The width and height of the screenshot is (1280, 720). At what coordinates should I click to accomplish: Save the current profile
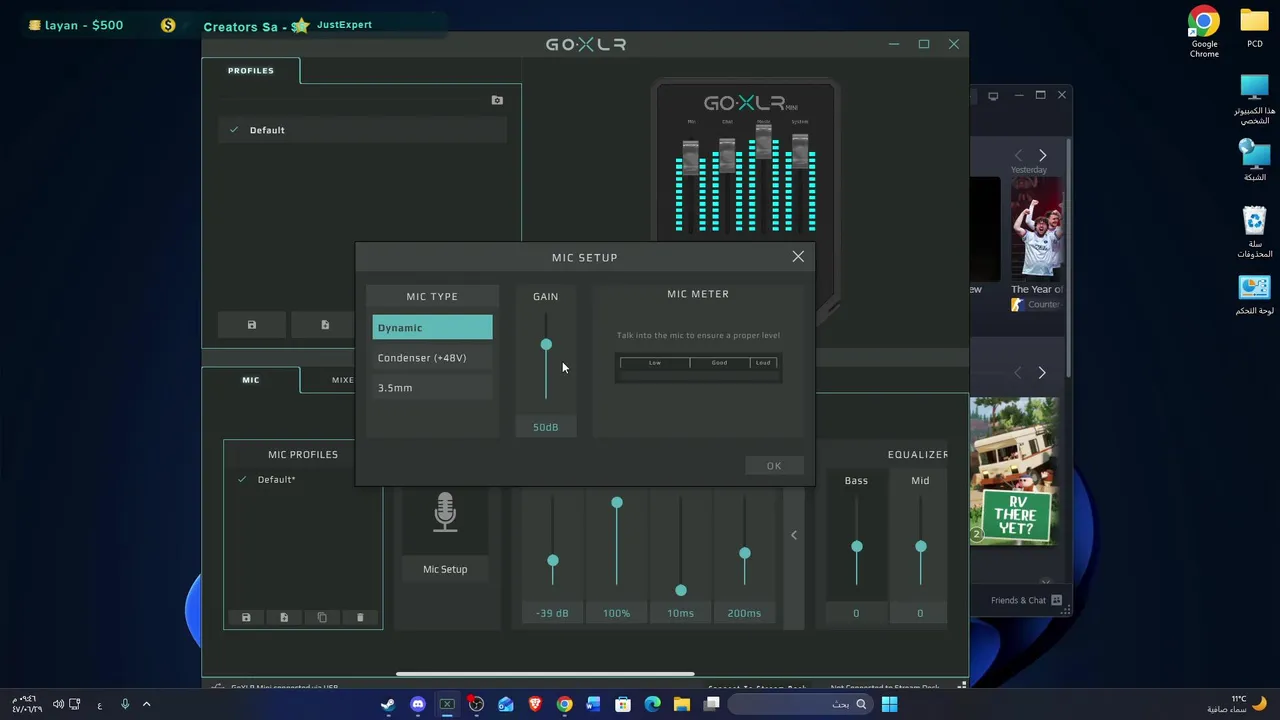coord(252,325)
